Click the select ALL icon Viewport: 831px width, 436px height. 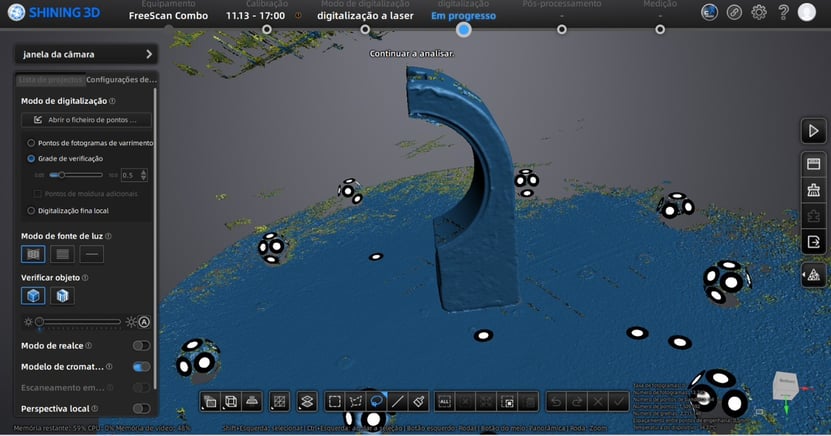tap(445, 401)
